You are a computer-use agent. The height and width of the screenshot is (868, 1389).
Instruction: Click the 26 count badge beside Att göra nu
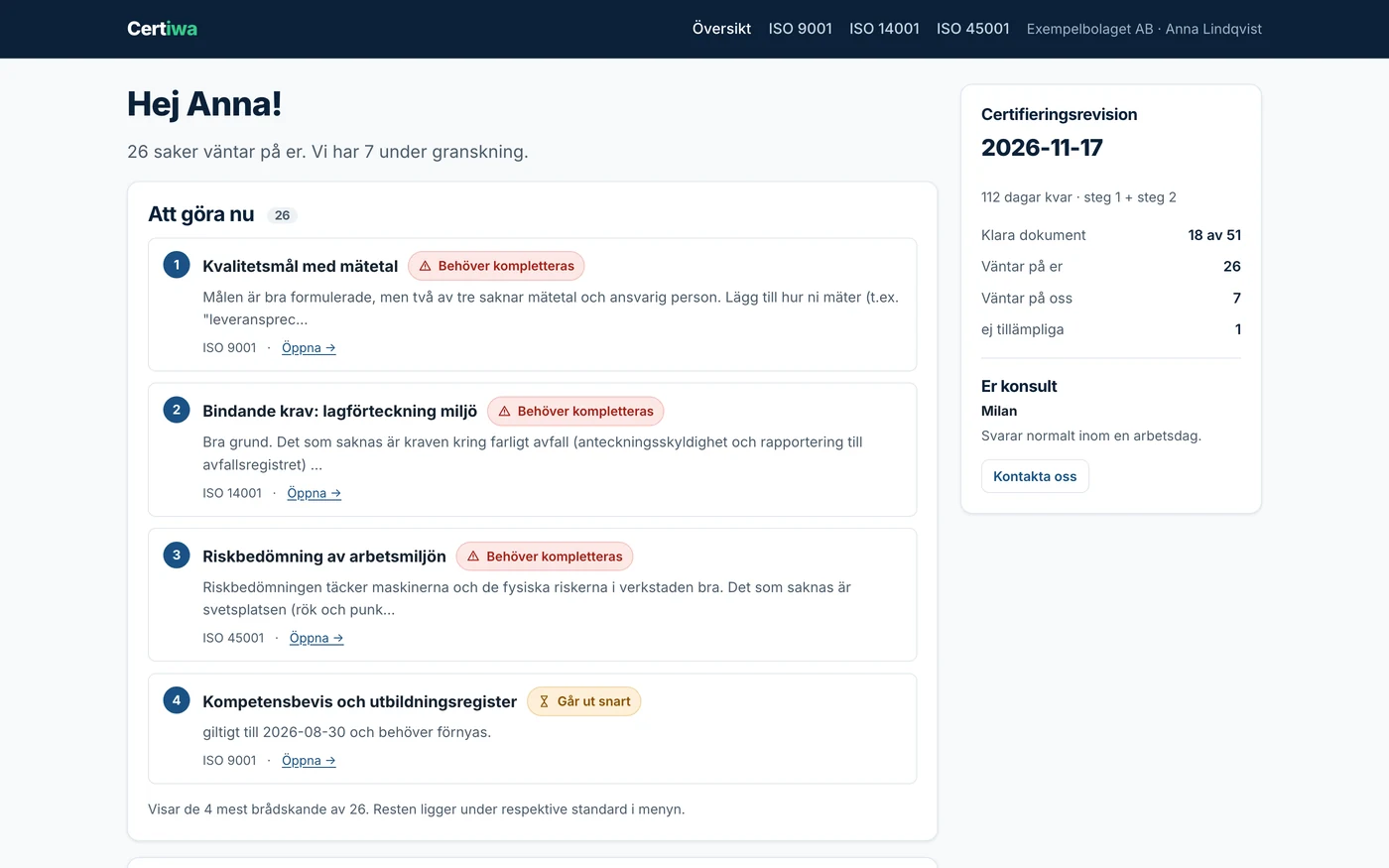[x=283, y=215]
